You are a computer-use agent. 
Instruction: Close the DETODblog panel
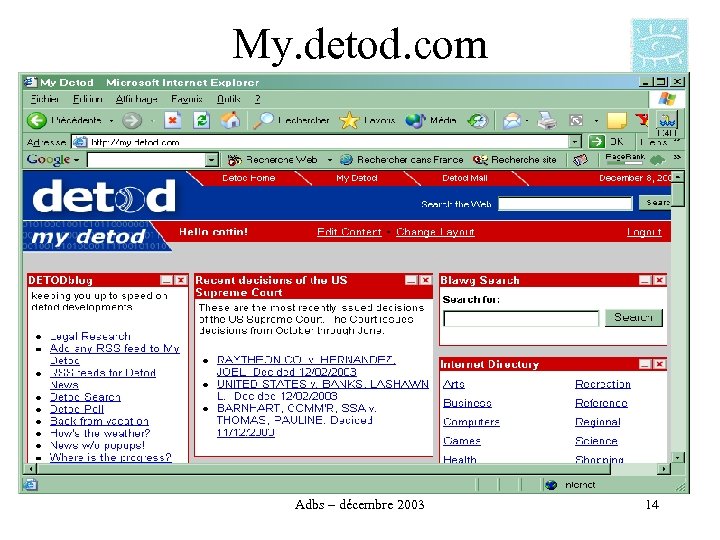tap(181, 280)
